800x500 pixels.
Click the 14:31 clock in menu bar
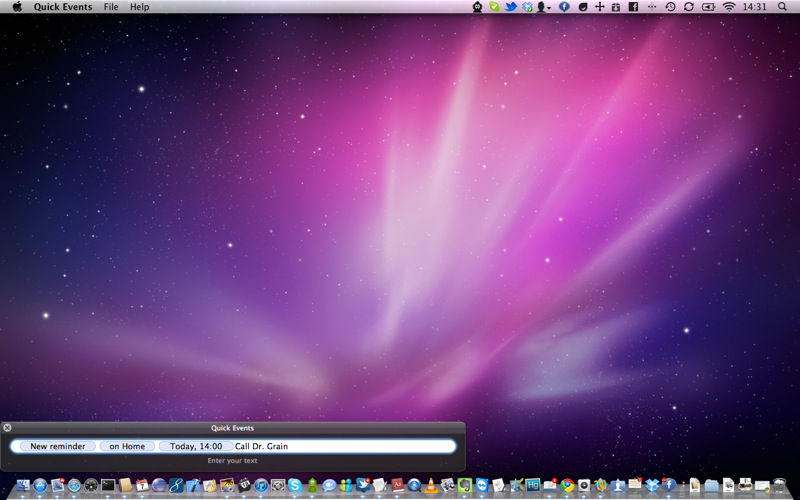755,7
